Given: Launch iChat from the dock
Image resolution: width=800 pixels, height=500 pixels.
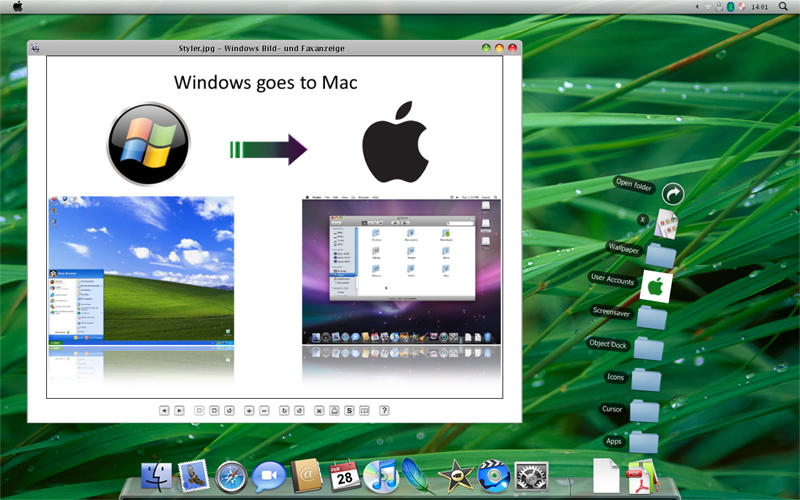Looking at the screenshot, I should (x=269, y=477).
